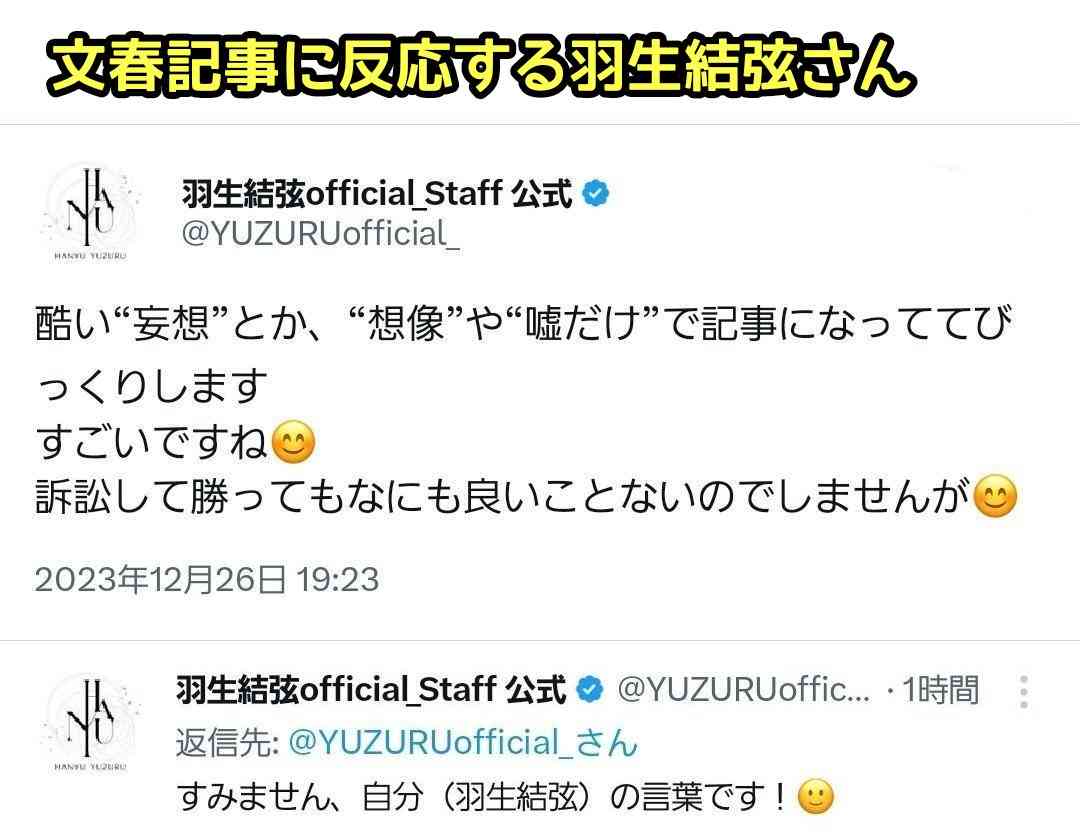Open @YUZURUofficial_ handle under main name

[x=320, y=233]
